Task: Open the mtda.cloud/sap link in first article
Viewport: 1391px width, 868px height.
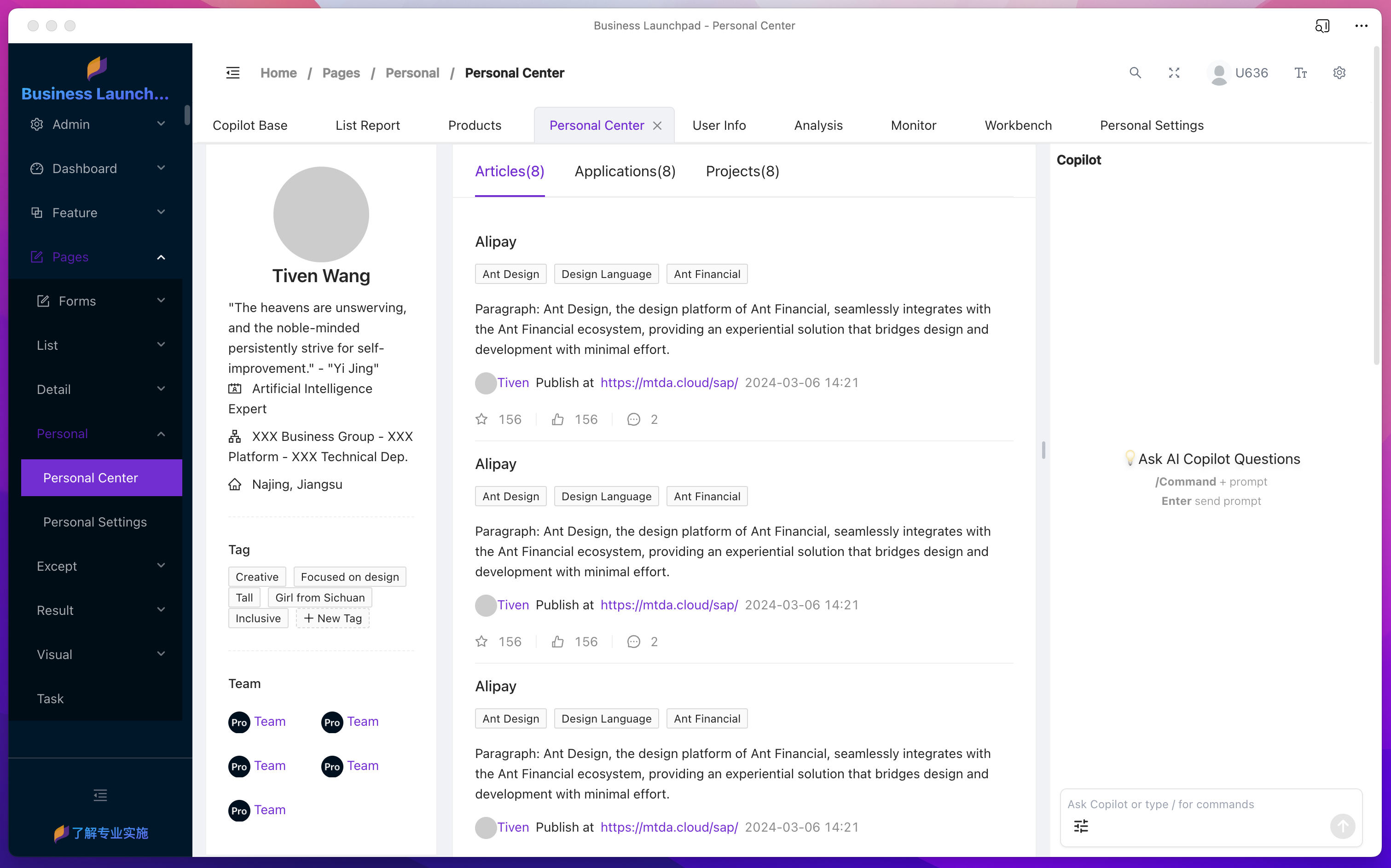Action: tap(669, 382)
